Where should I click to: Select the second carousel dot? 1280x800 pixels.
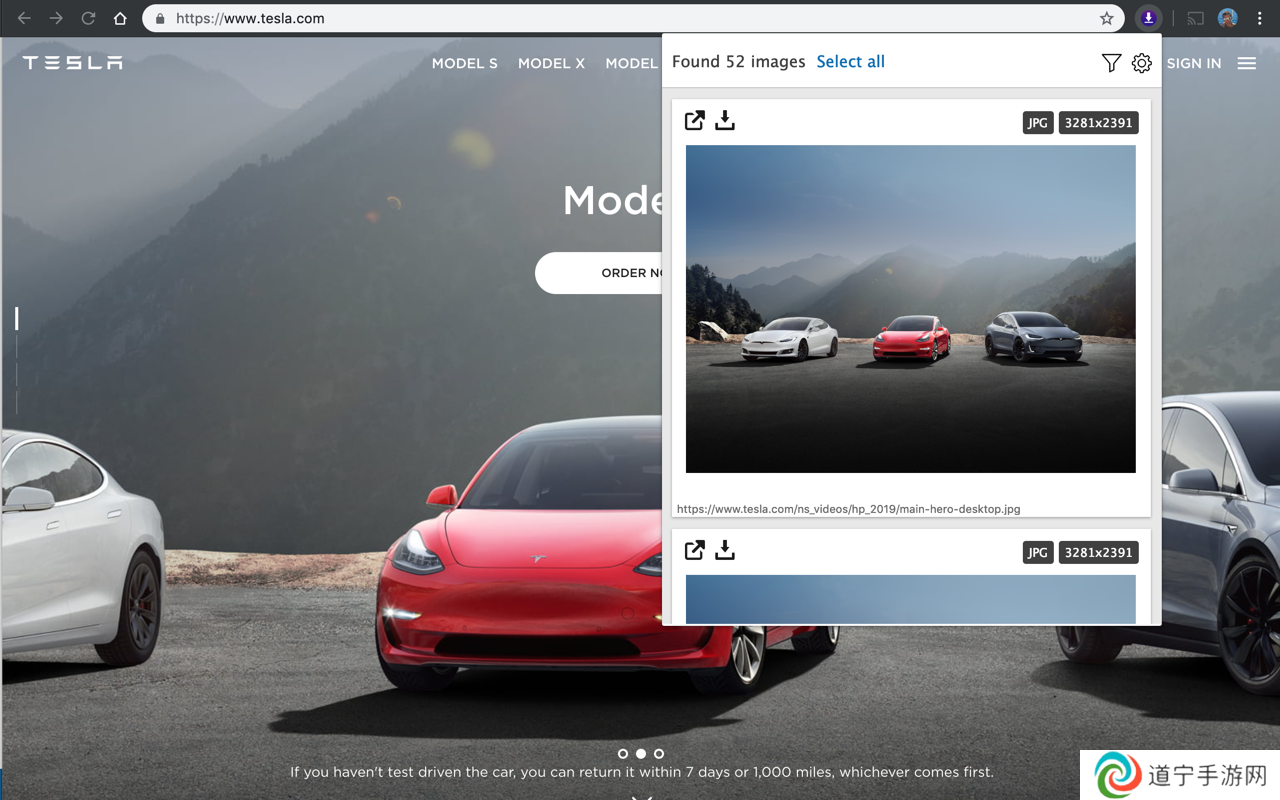641,753
